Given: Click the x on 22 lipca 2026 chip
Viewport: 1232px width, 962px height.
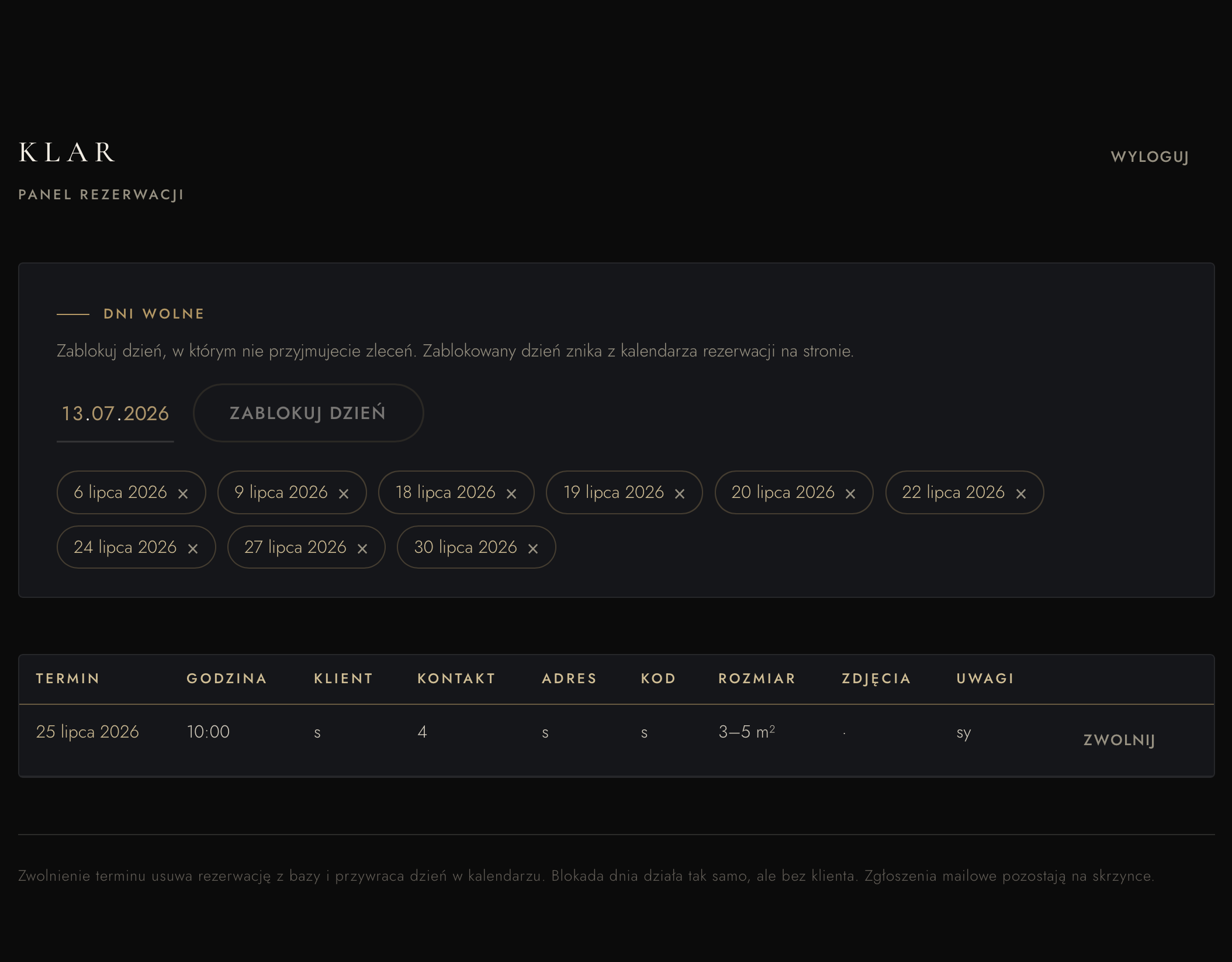Looking at the screenshot, I should point(1021,494).
